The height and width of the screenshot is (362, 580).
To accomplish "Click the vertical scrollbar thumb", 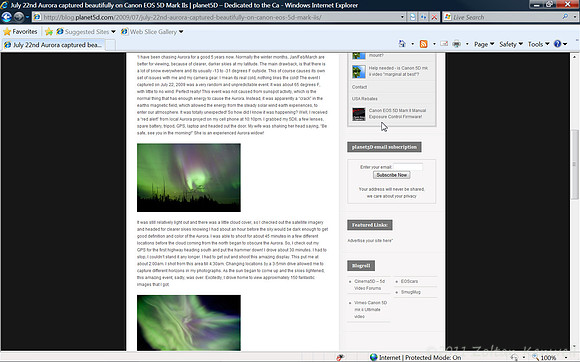I will 574,164.
